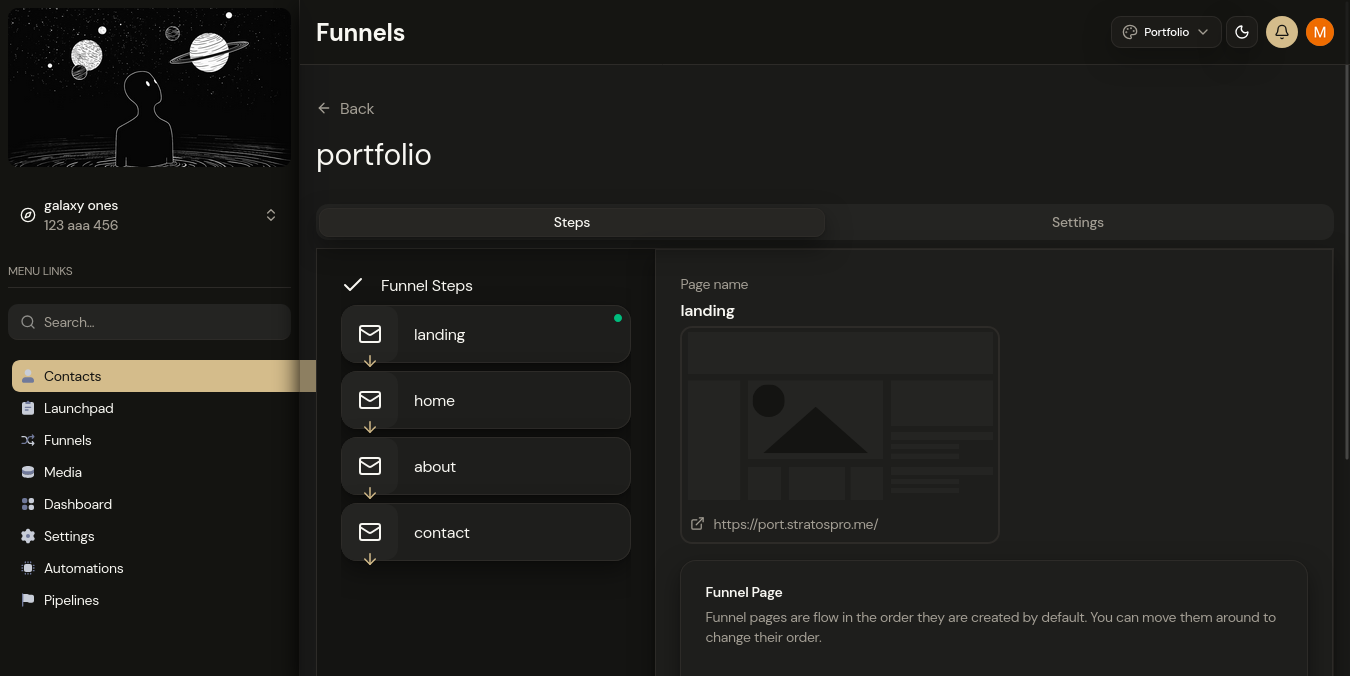Image resolution: width=1350 pixels, height=676 pixels.
Task: Open the notifications bell icon
Action: click(x=1281, y=32)
